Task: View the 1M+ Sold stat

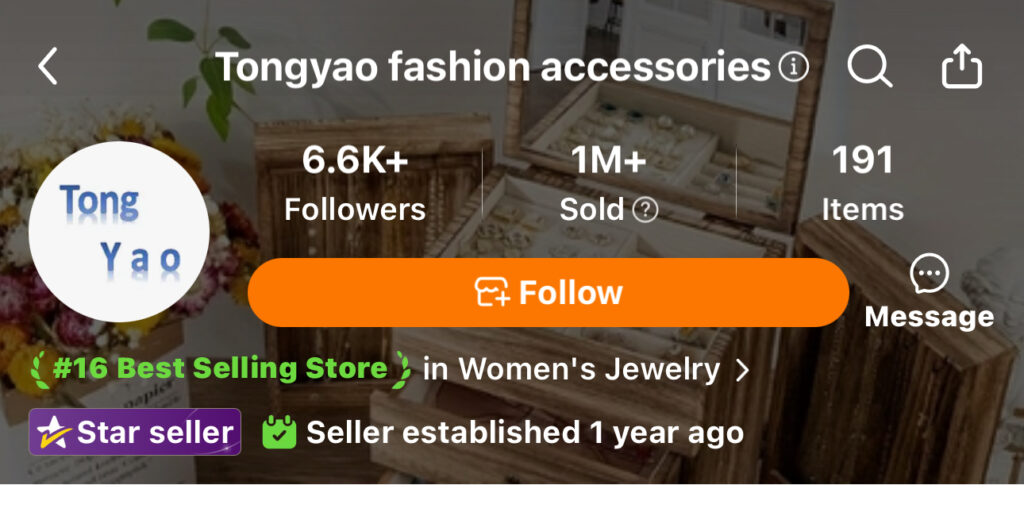Action: point(609,184)
